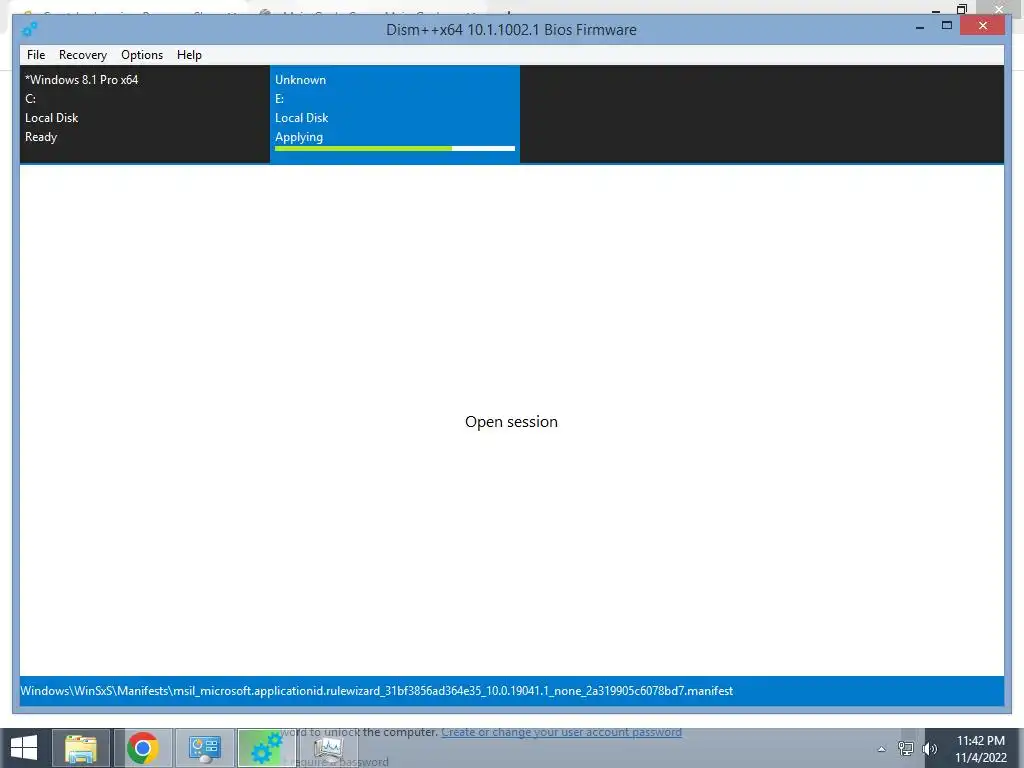Open the File menu
Viewport: 1024px width, 768px height.
[36, 55]
